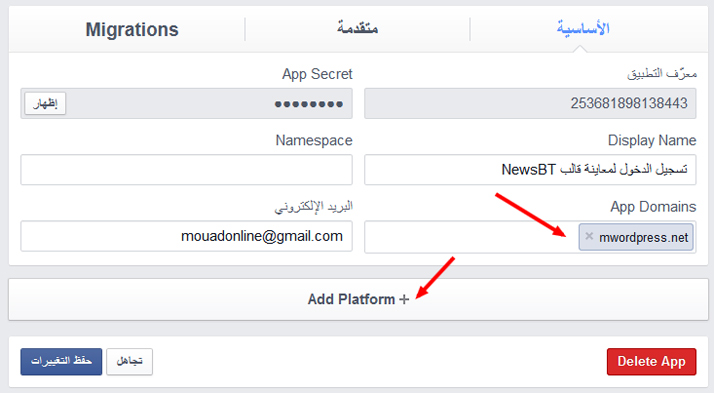Click the إظهار button to reveal App Secret
The image size is (714, 393).
tap(45, 103)
